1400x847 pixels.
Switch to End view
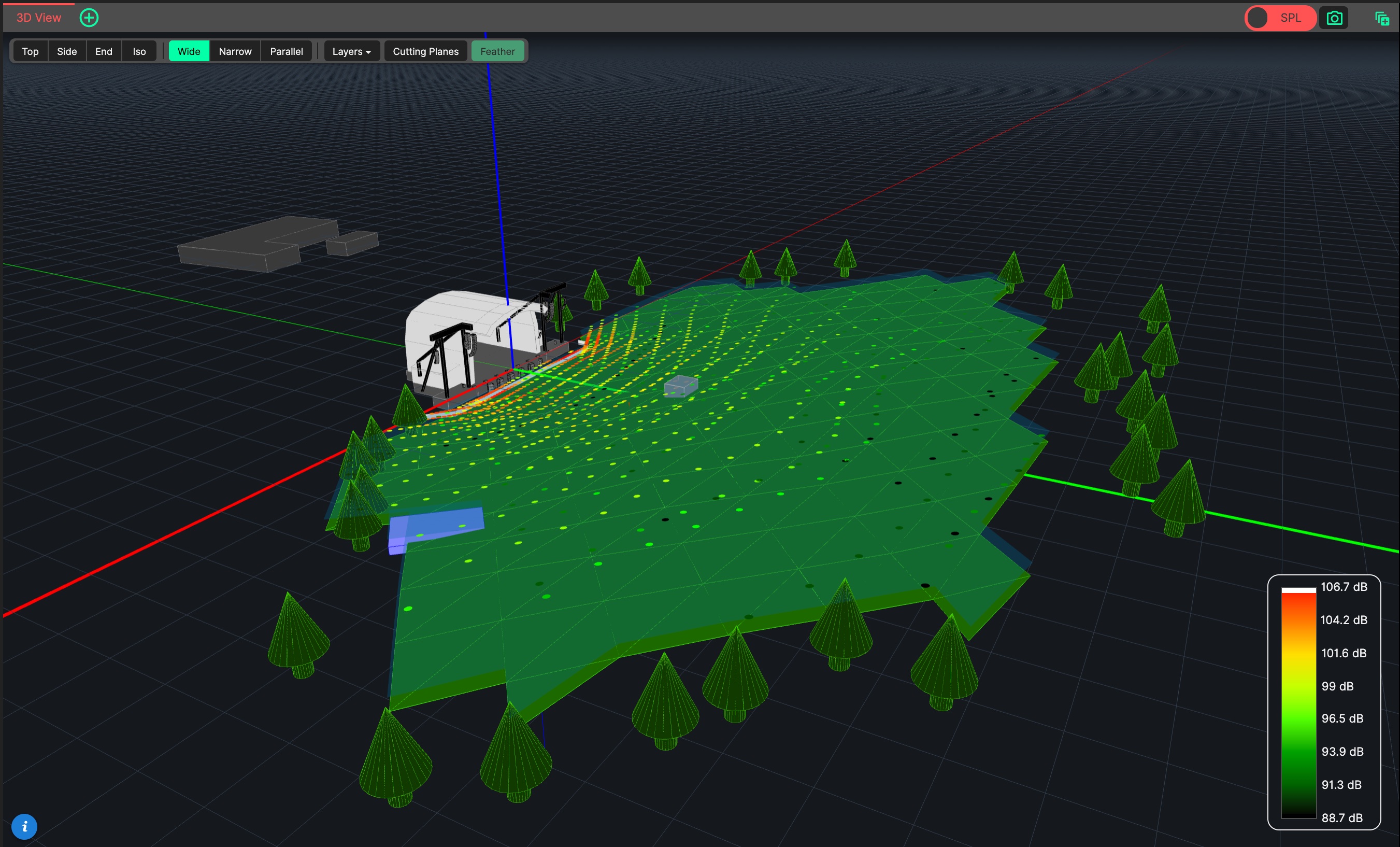[x=104, y=51]
